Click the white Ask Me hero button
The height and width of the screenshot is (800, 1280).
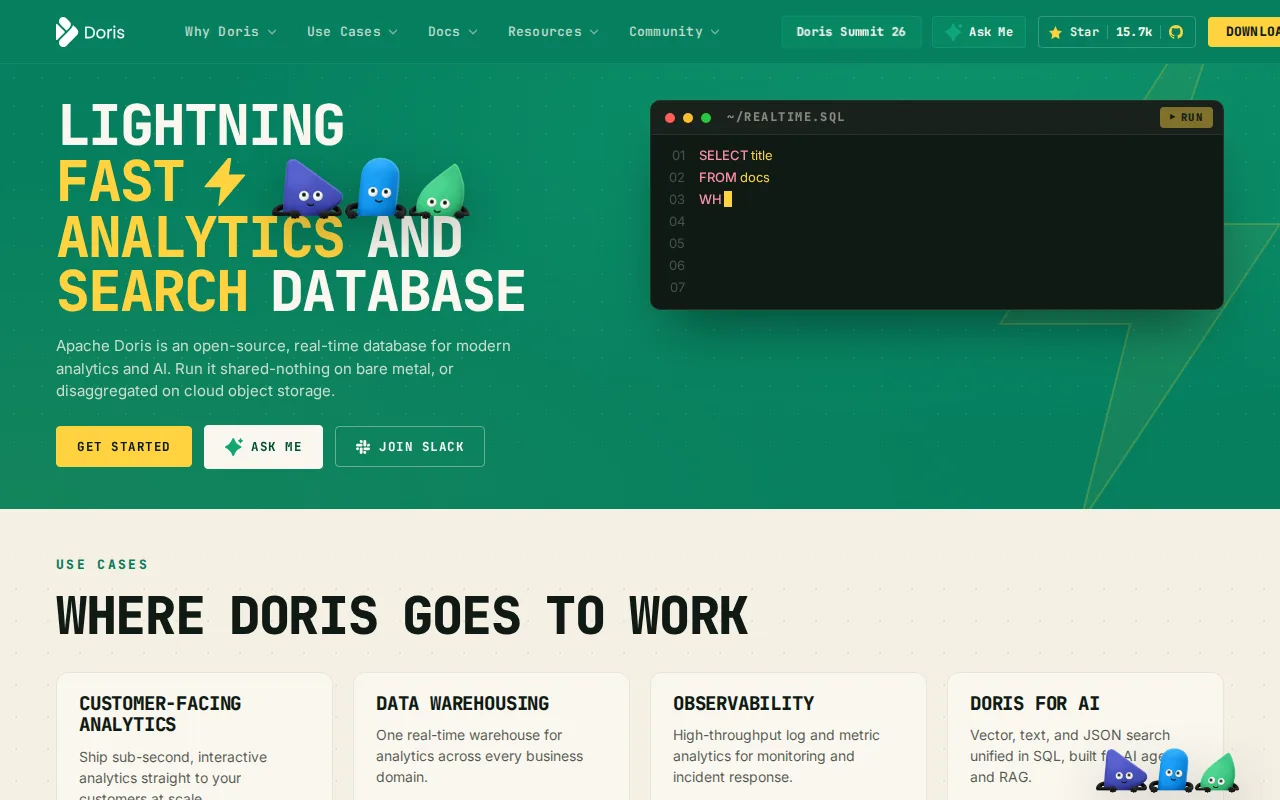tap(263, 447)
